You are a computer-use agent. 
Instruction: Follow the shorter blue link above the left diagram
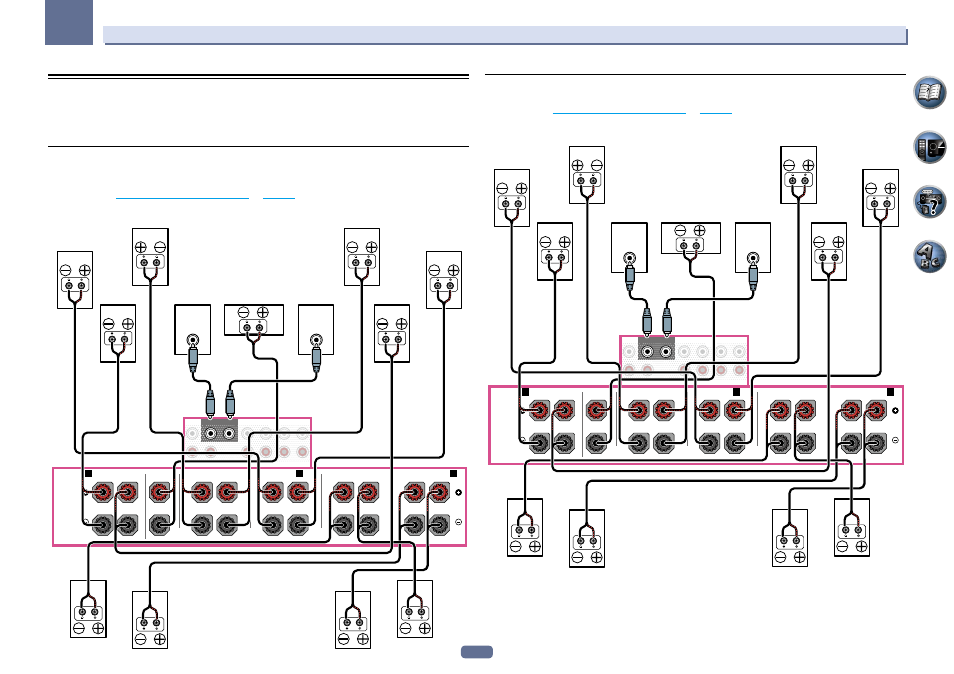279,198
